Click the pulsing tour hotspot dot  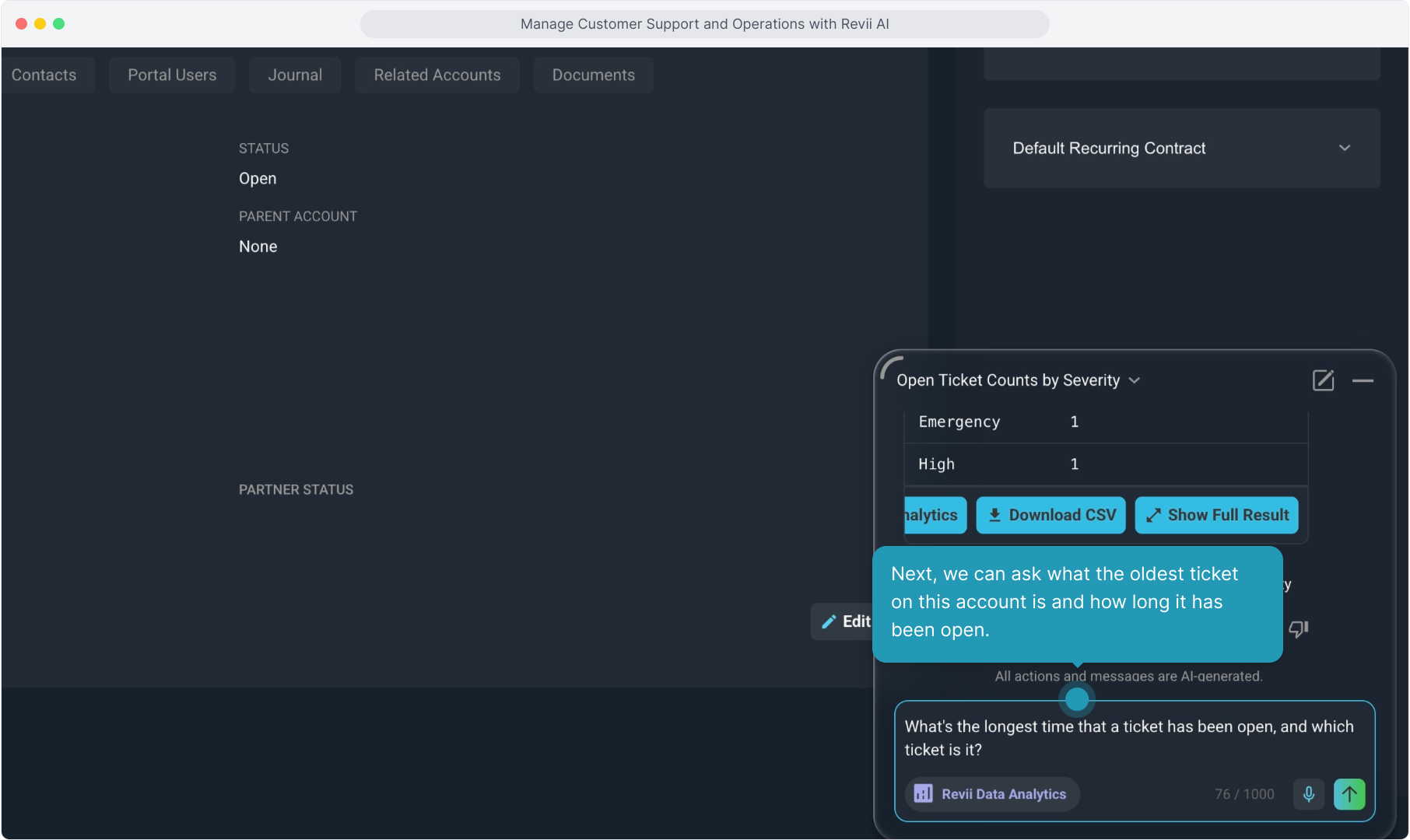pyautogui.click(x=1077, y=699)
